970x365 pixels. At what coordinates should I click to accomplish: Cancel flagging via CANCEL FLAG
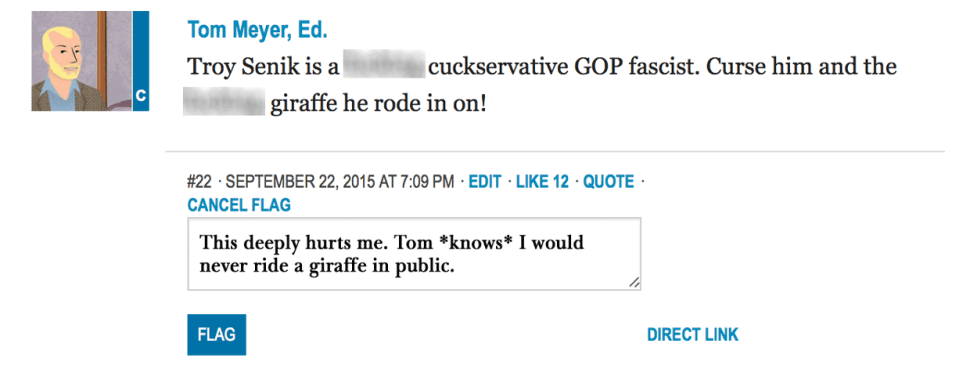point(239,205)
